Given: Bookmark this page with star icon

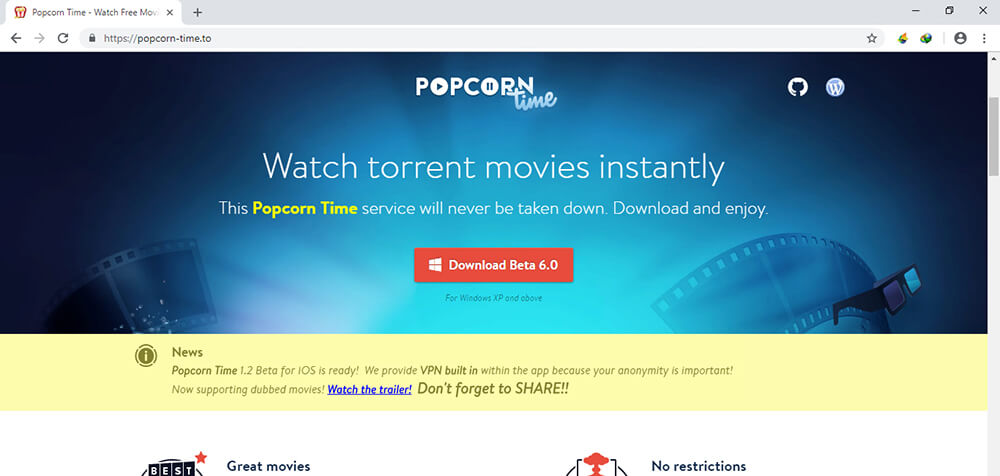Looking at the screenshot, I should [871, 38].
